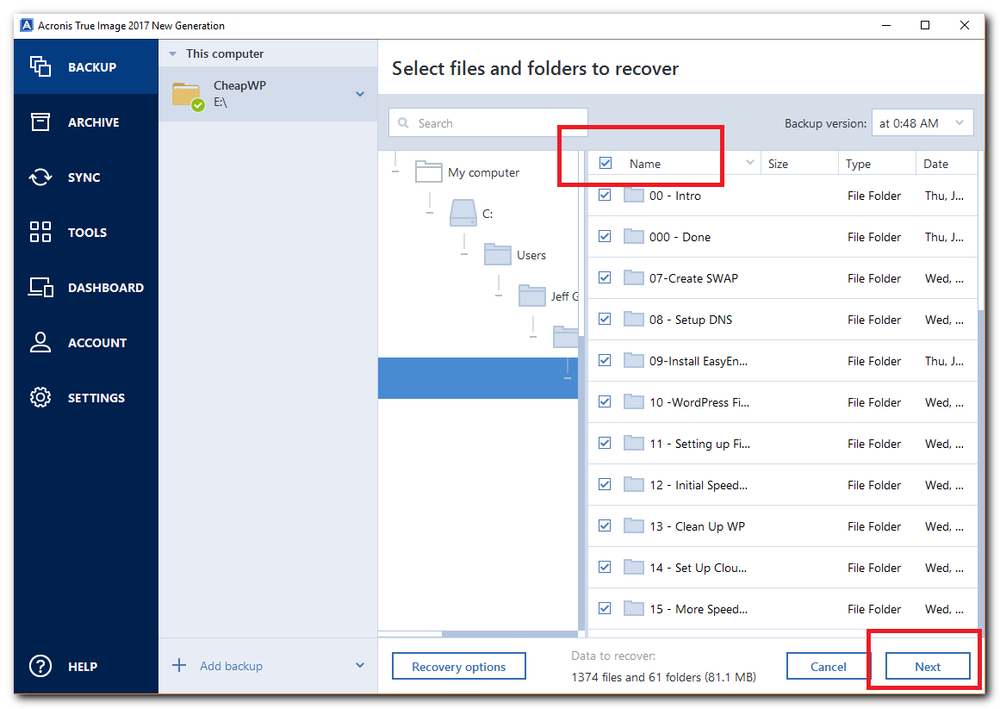This screenshot has height=709, width=1000.
Task: Click the folder icon of 09-Install EasyEn...
Action: click(x=633, y=360)
